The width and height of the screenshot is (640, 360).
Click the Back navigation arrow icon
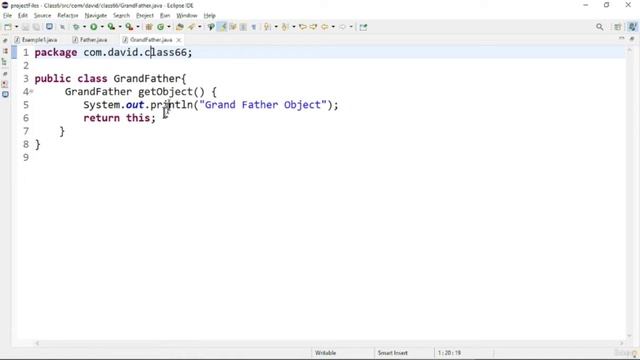click(x=325, y=27)
